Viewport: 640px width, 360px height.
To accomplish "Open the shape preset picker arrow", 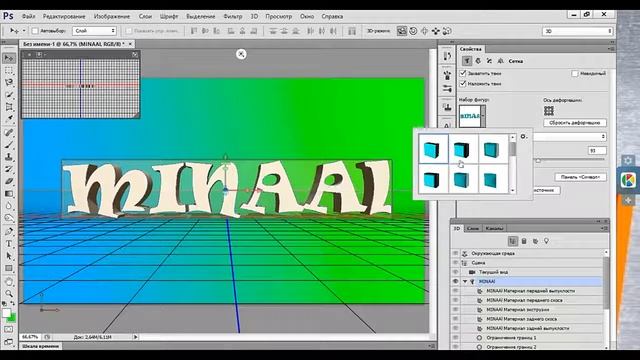I will [x=483, y=116].
